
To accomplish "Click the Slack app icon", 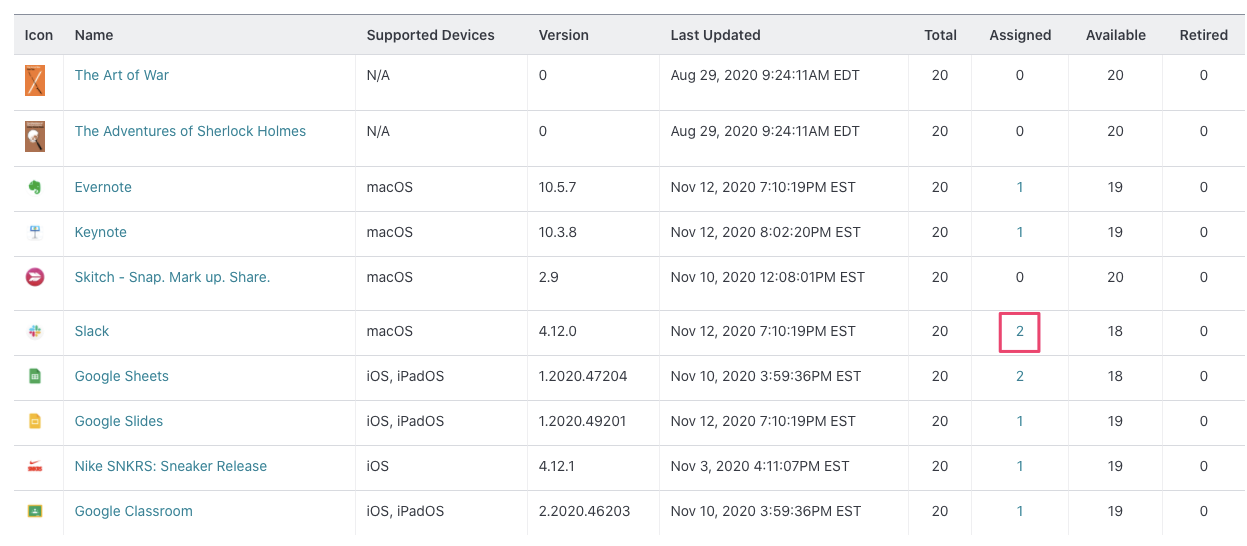I will click(x=35, y=331).
